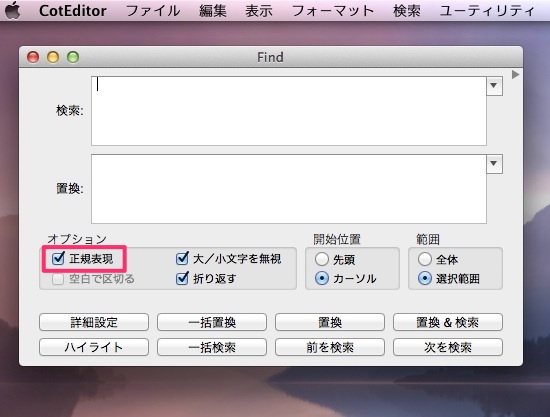Open the 検索 field history dropdown
Viewport: 550px width, 417px height.
click(494, 86)
